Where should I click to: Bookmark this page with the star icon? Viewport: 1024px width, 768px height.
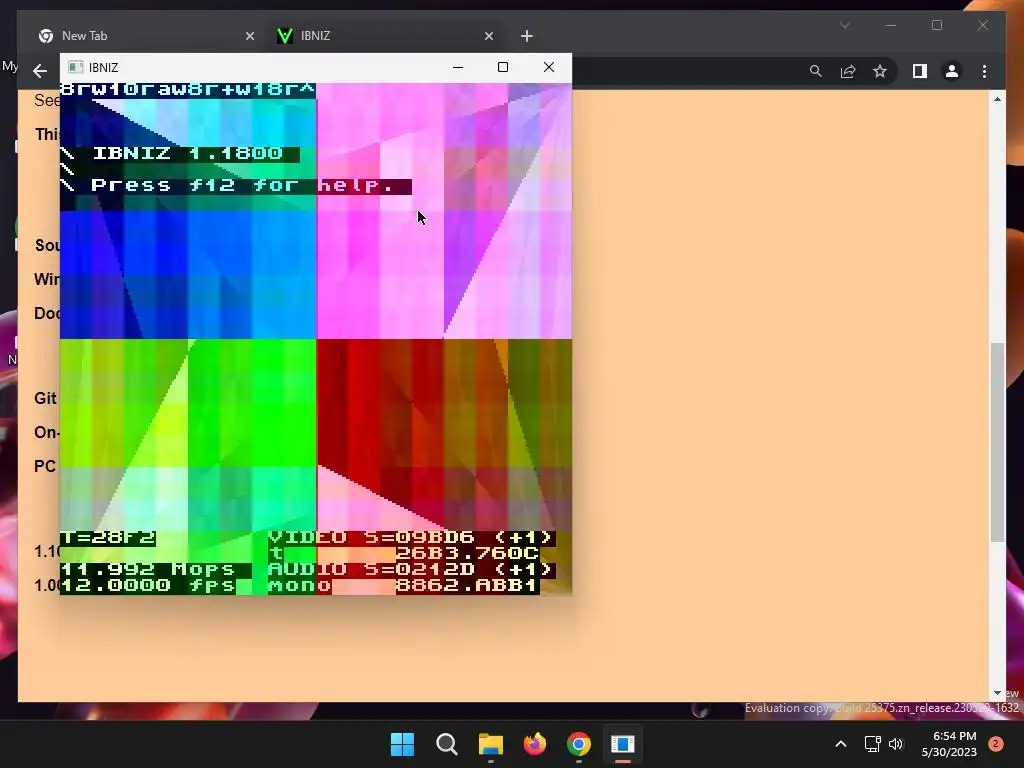(x=880, y=71)
